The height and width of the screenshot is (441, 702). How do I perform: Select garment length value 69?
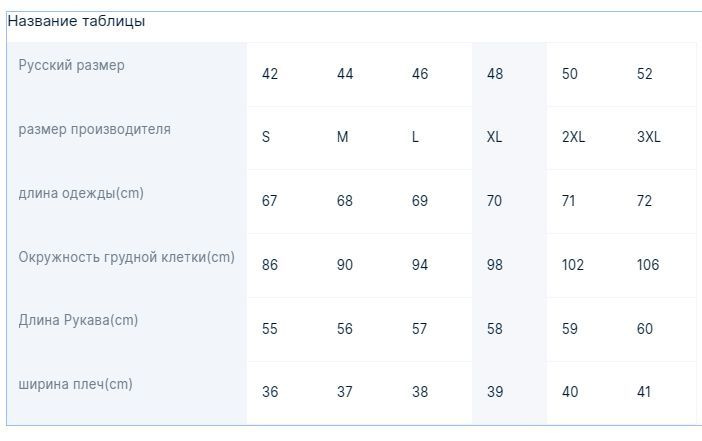pyautogui.click(x=420, y=201)
